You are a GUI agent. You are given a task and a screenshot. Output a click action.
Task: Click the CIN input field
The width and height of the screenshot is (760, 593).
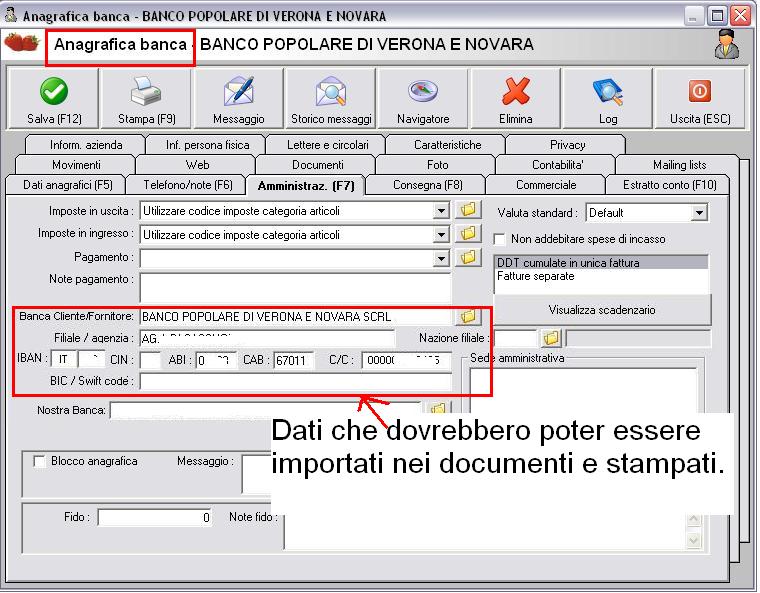point(150,360)
